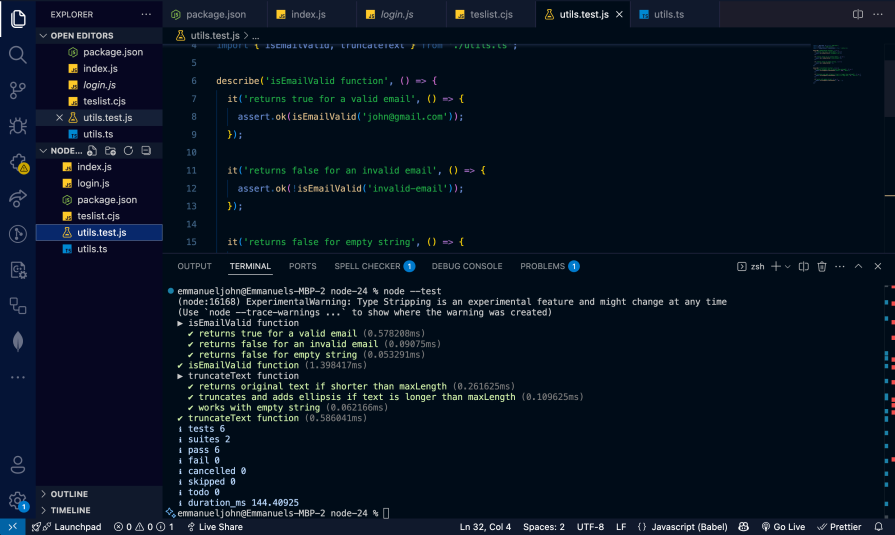
Task: Switch to login.js editor tab
Action: tap(401, 14)
